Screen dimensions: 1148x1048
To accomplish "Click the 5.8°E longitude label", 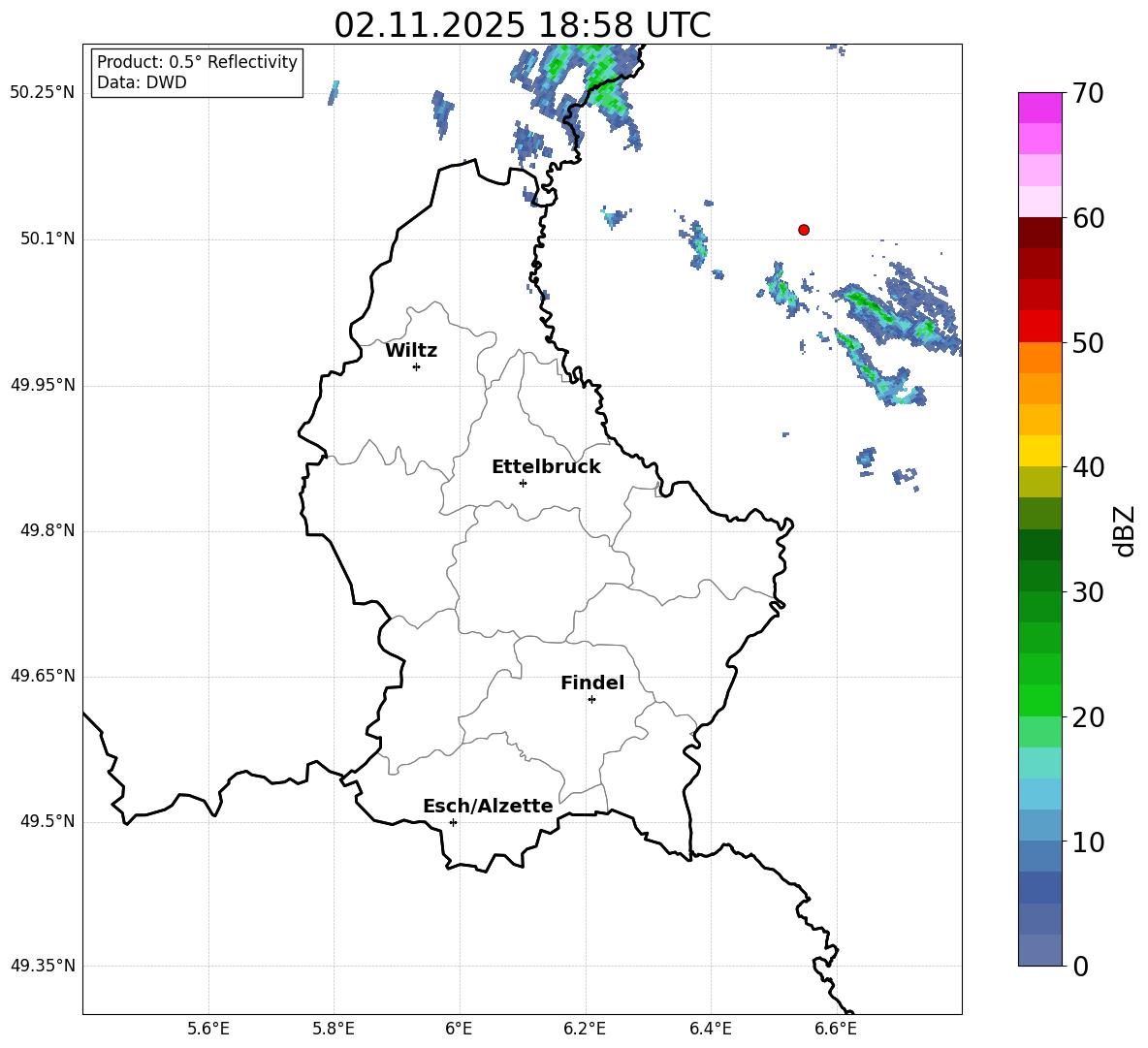I will (x=334, y=1029).
